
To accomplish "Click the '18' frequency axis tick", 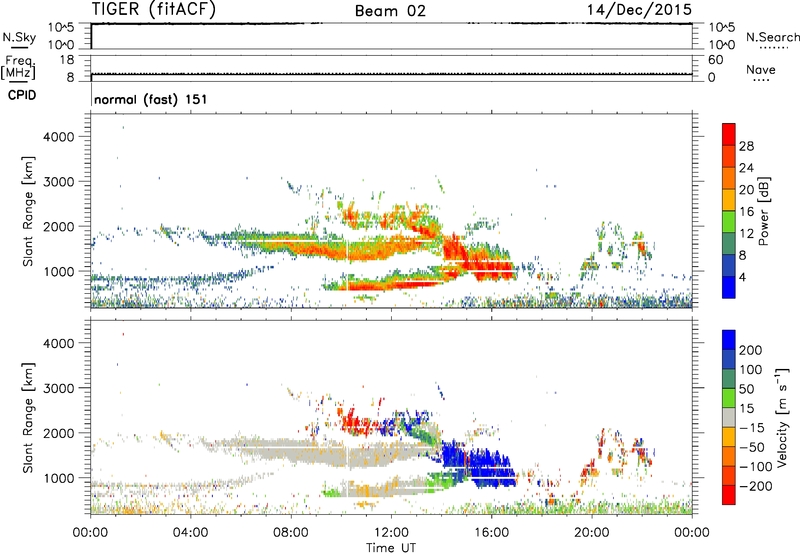I will click(x=67, y=60).
